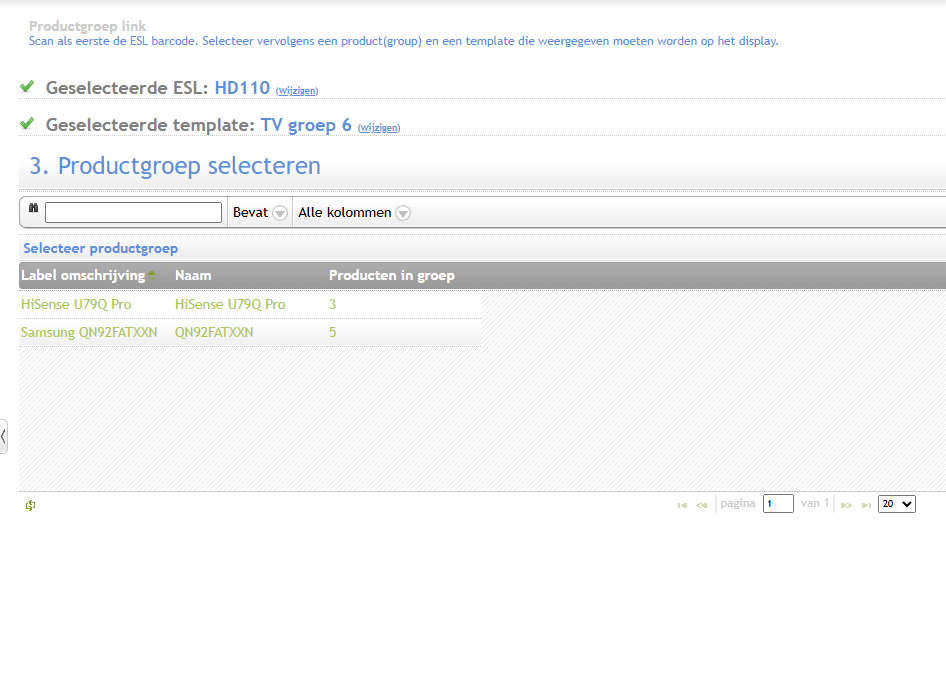Click wijzigen link next to ESL HD110

pyautogui.click(x=297, y=91)
